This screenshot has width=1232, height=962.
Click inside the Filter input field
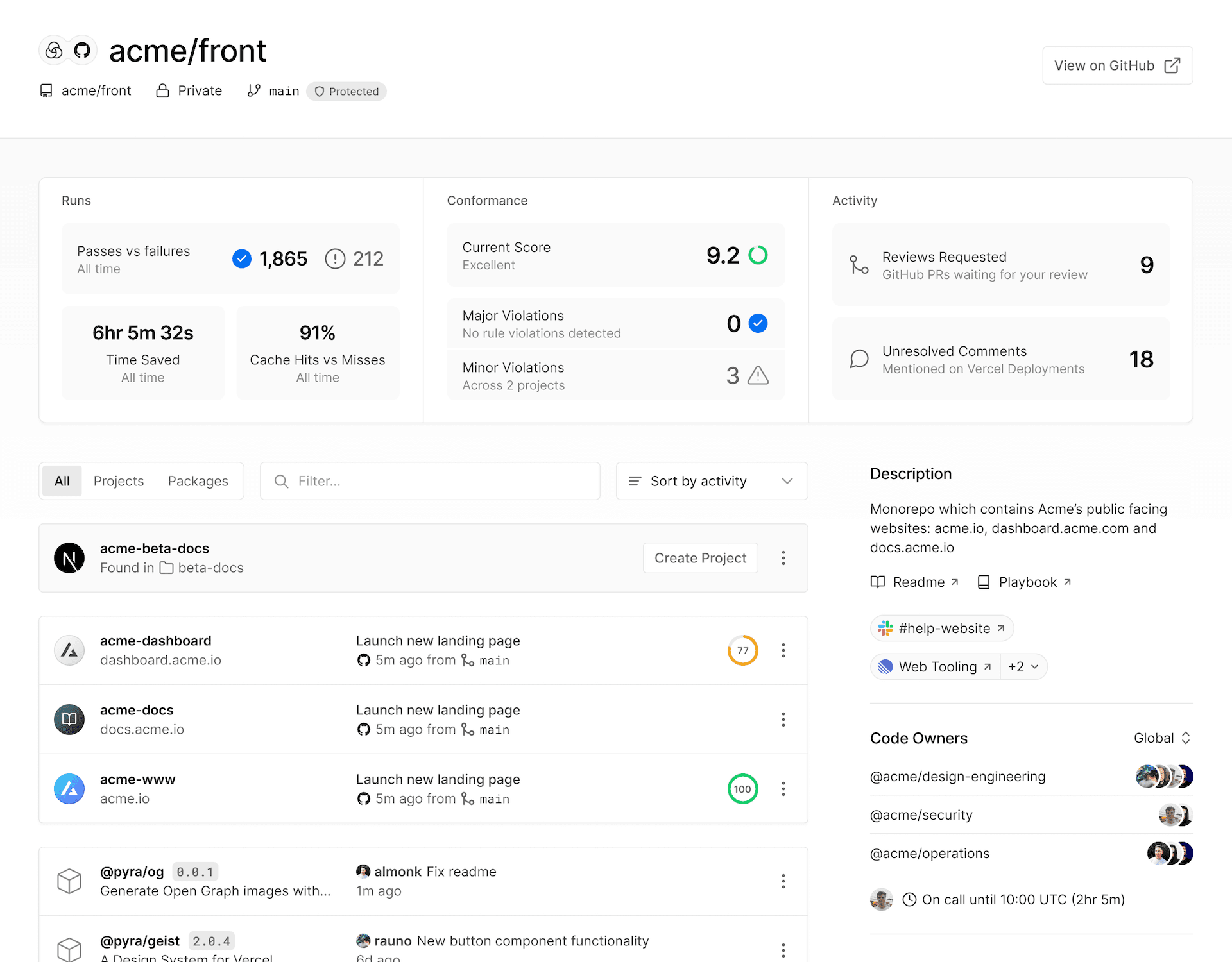429,480
